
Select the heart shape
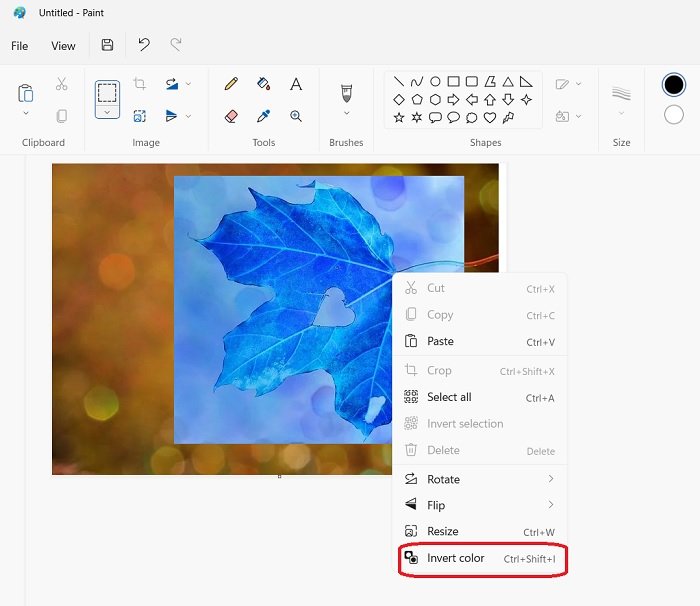(x=490, y=117)
